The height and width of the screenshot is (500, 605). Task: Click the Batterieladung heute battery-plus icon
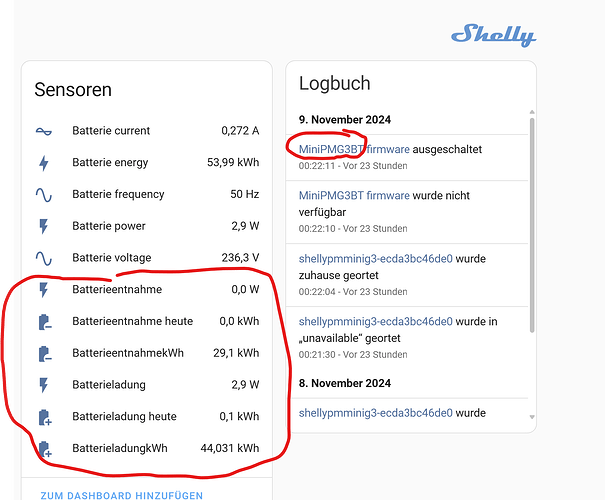click(45, 417)
